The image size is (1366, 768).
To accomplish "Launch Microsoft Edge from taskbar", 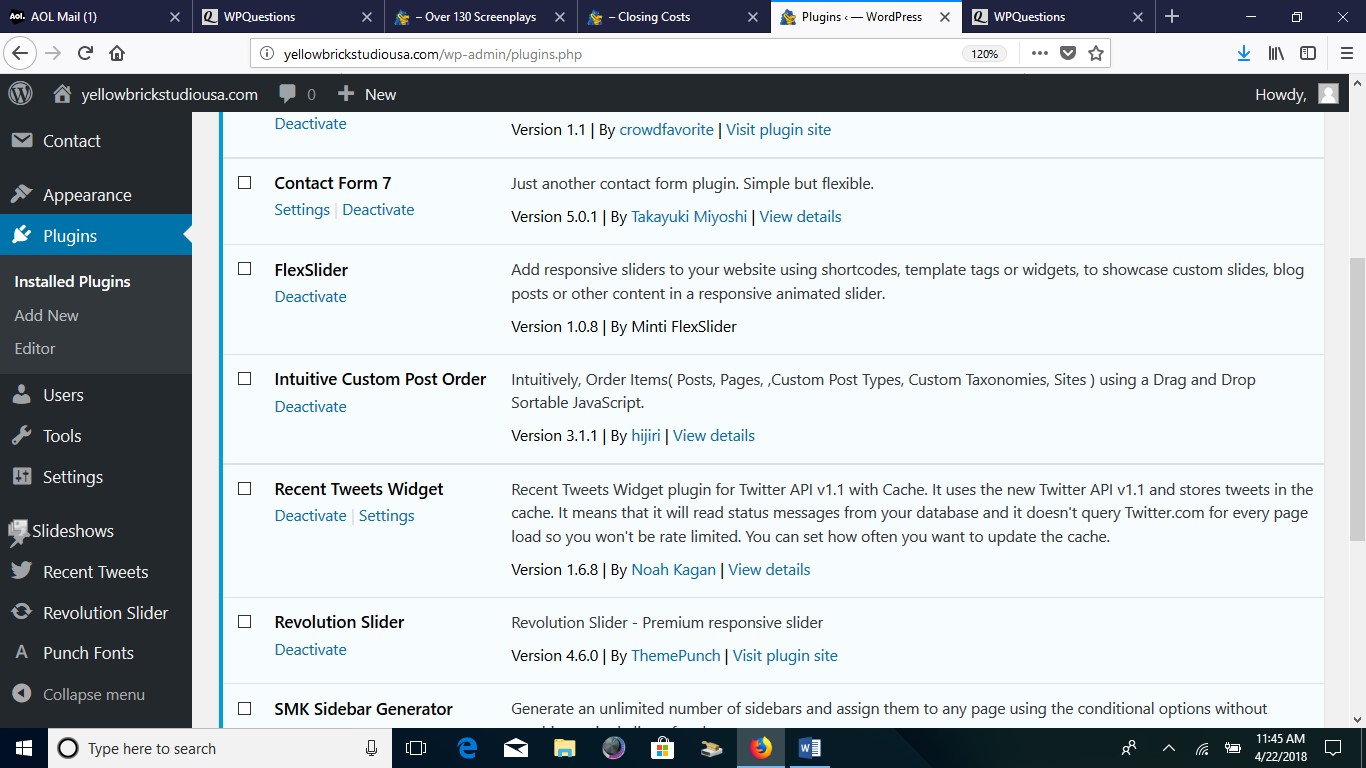I will (467, 748).
